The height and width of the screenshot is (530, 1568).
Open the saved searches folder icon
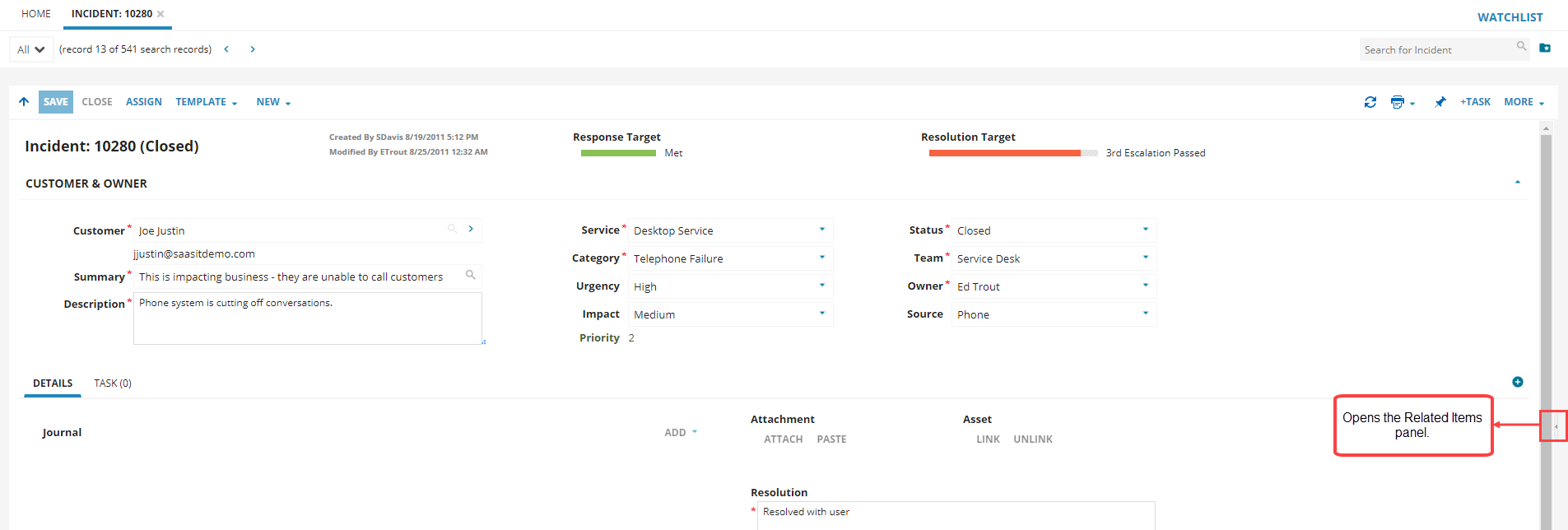(x=1545, y=49)
